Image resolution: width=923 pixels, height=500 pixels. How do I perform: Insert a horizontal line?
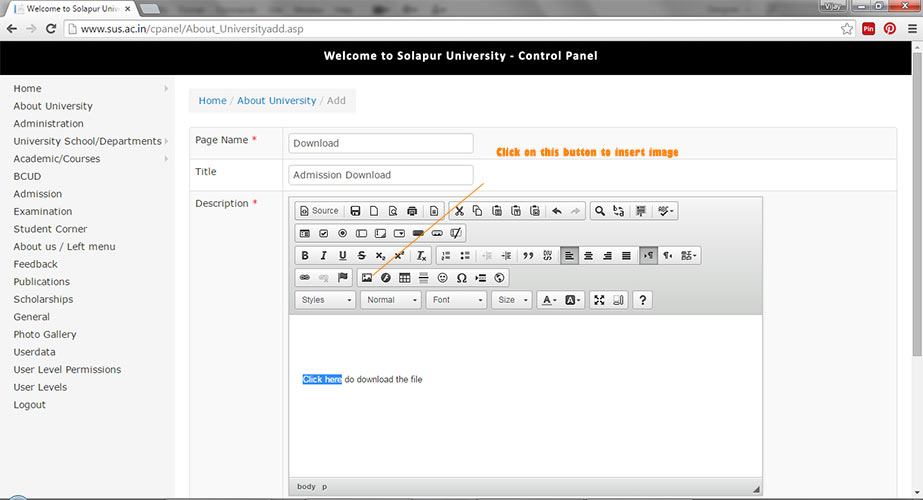[423, 278]
